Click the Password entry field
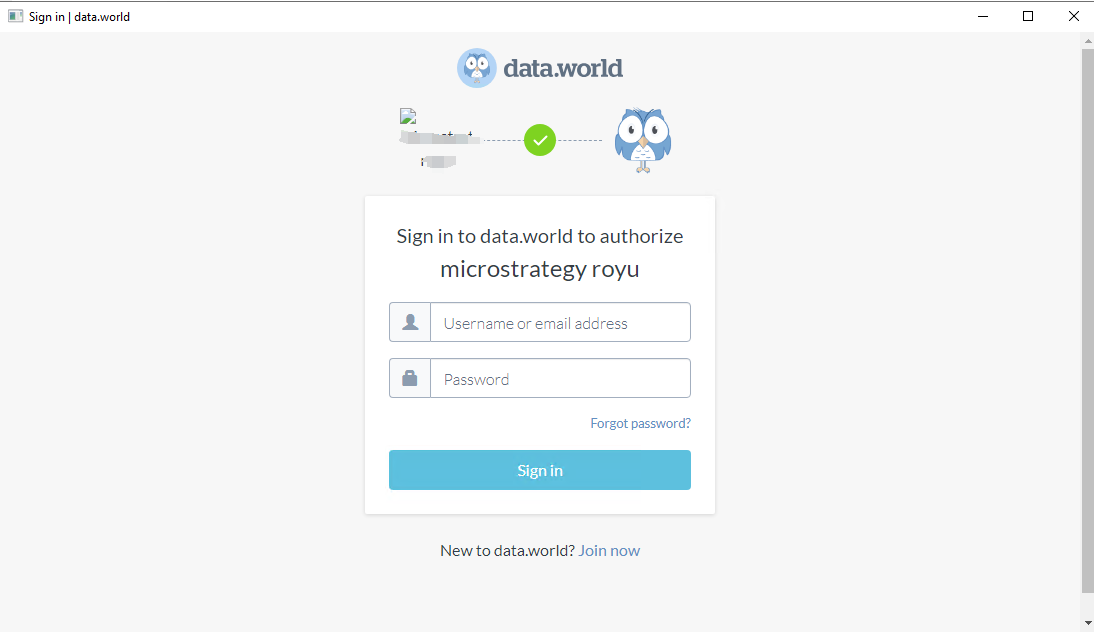1094x632 pixels. pos(560,378)
